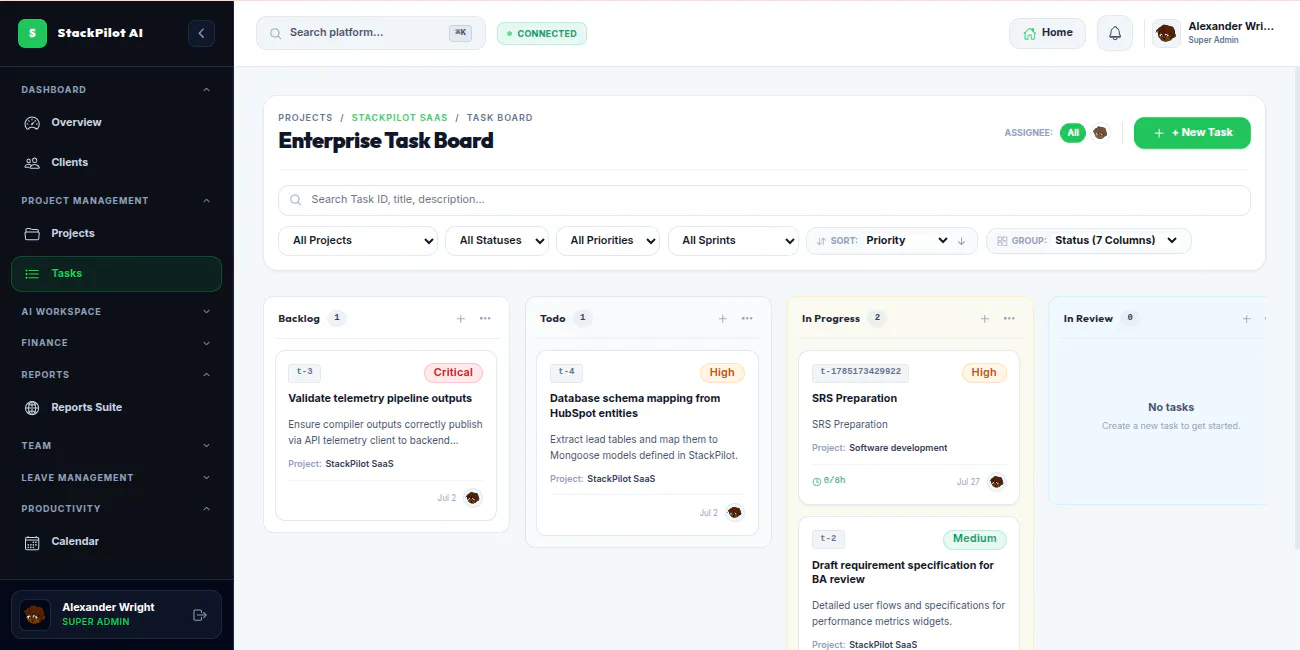Add a task to In Progress column
The image size is (1300, 650).
click(x=985, y=319)
